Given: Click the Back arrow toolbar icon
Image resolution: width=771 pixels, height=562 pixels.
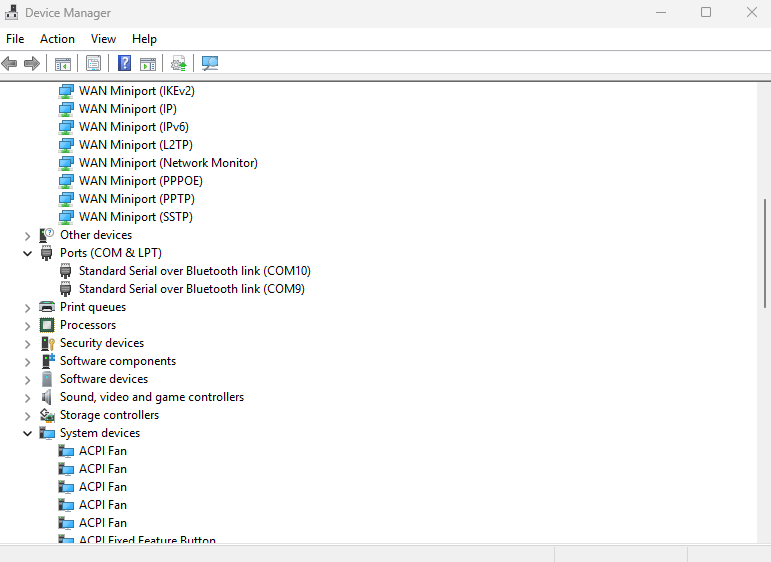Looking at the screenshot, I should tap(9, 63).
